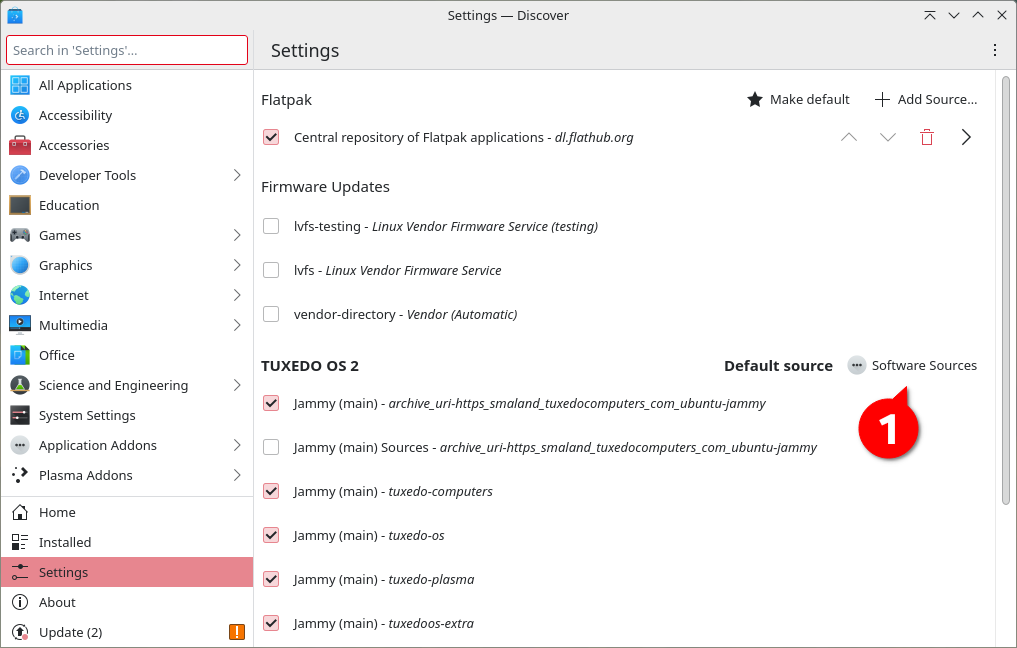Click the vertical scrollbar of sources list
Viewport: 1017px width, 648px height.
(1005, 290)
